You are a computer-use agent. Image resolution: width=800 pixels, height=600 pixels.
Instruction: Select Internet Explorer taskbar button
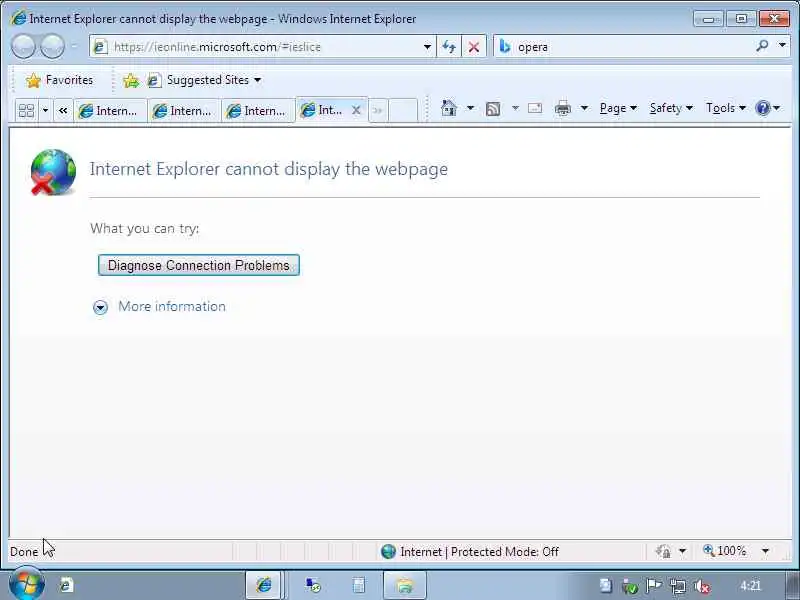[x=263, y=585]
